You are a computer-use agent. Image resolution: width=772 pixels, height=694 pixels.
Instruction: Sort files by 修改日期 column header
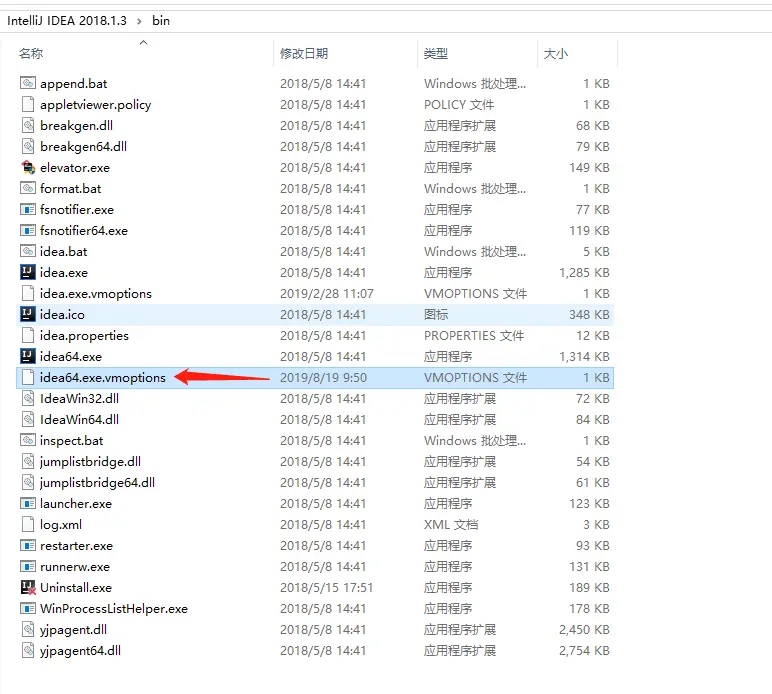click(304, 53)
